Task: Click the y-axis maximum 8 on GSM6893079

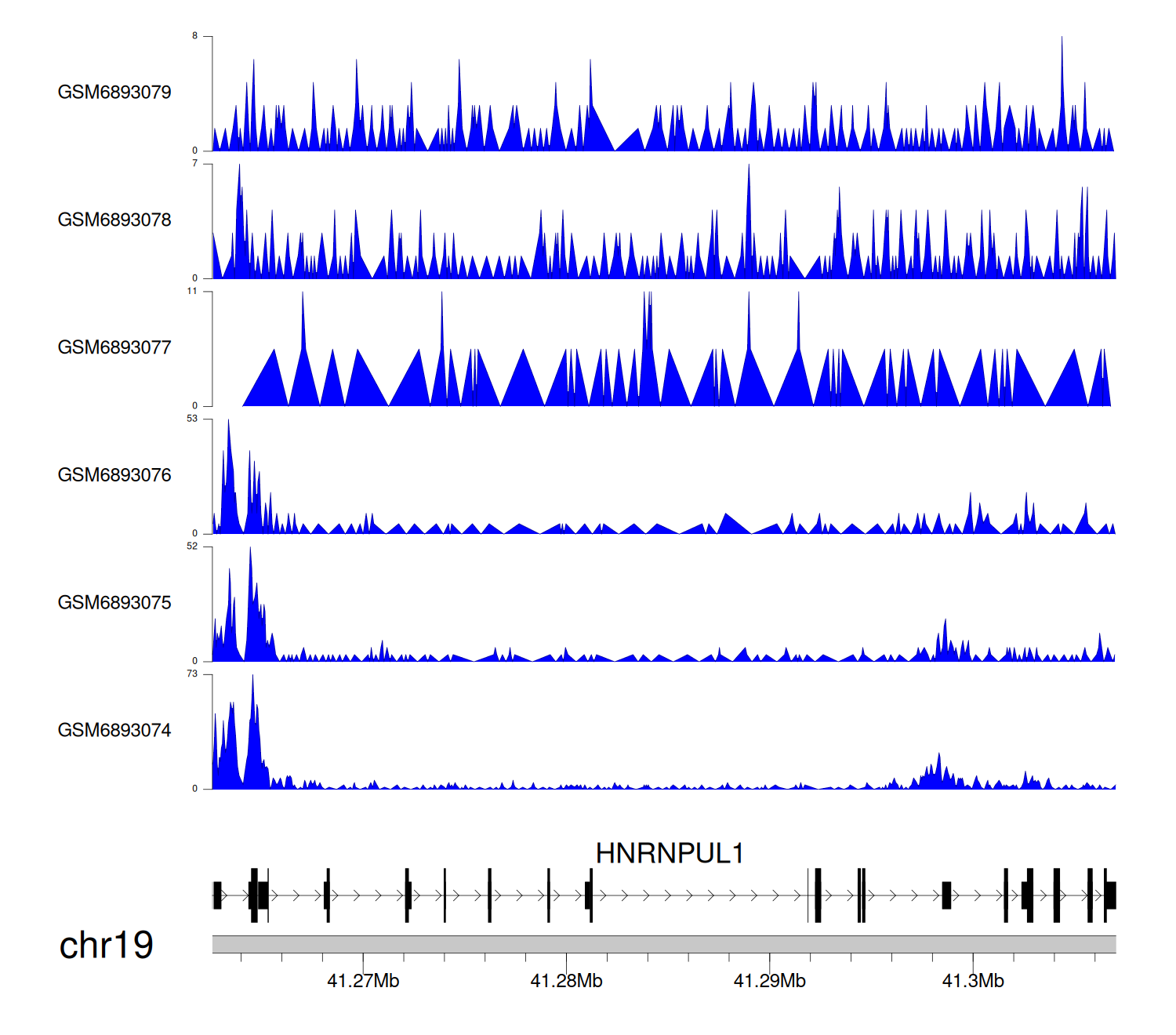Action: click(x=195, y=36)
